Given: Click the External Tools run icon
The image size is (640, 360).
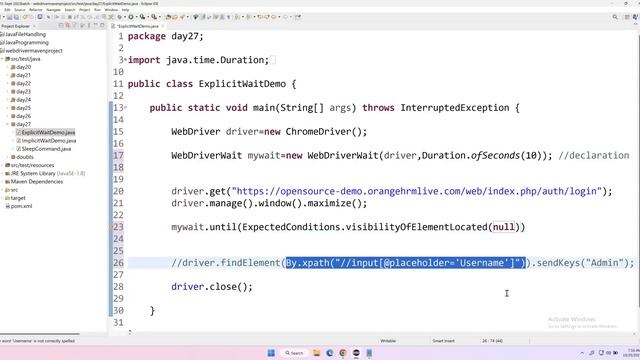Looking at the screenshot, I should pos(154,17).
